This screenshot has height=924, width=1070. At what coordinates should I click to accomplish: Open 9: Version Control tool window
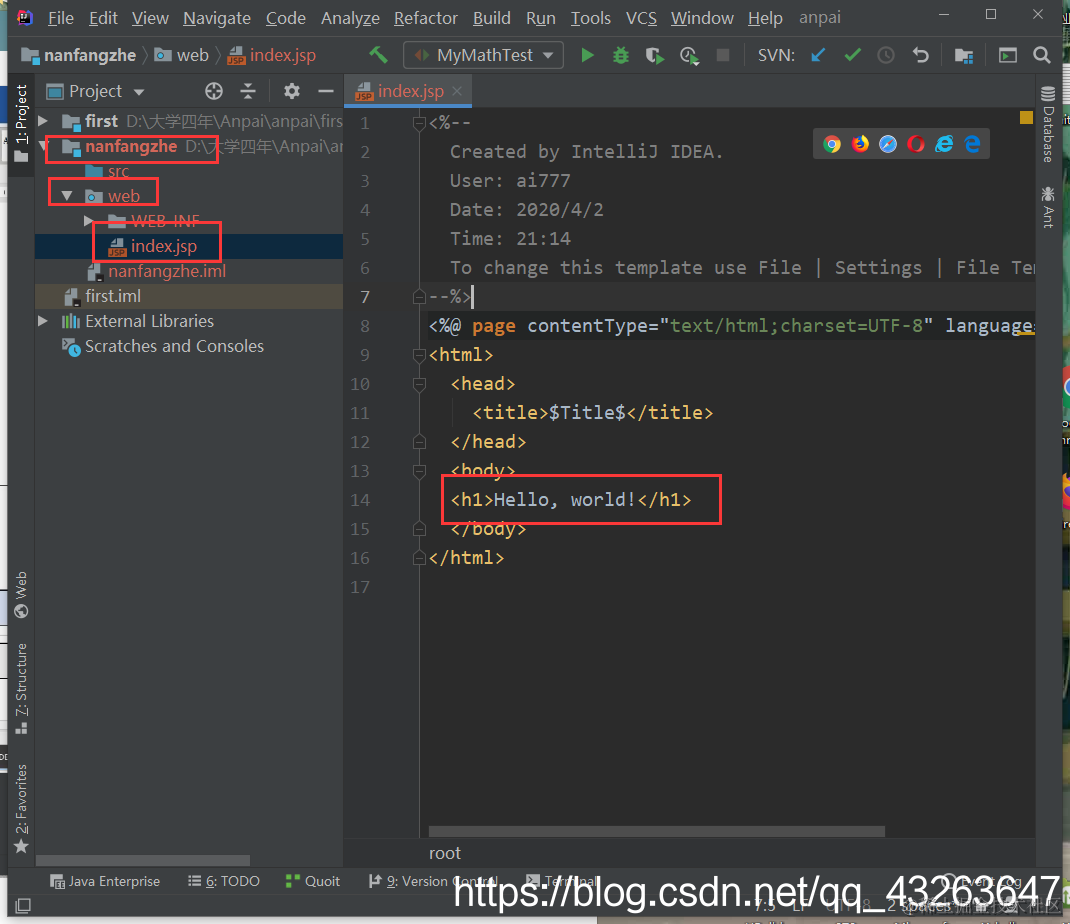click(433, 881)
